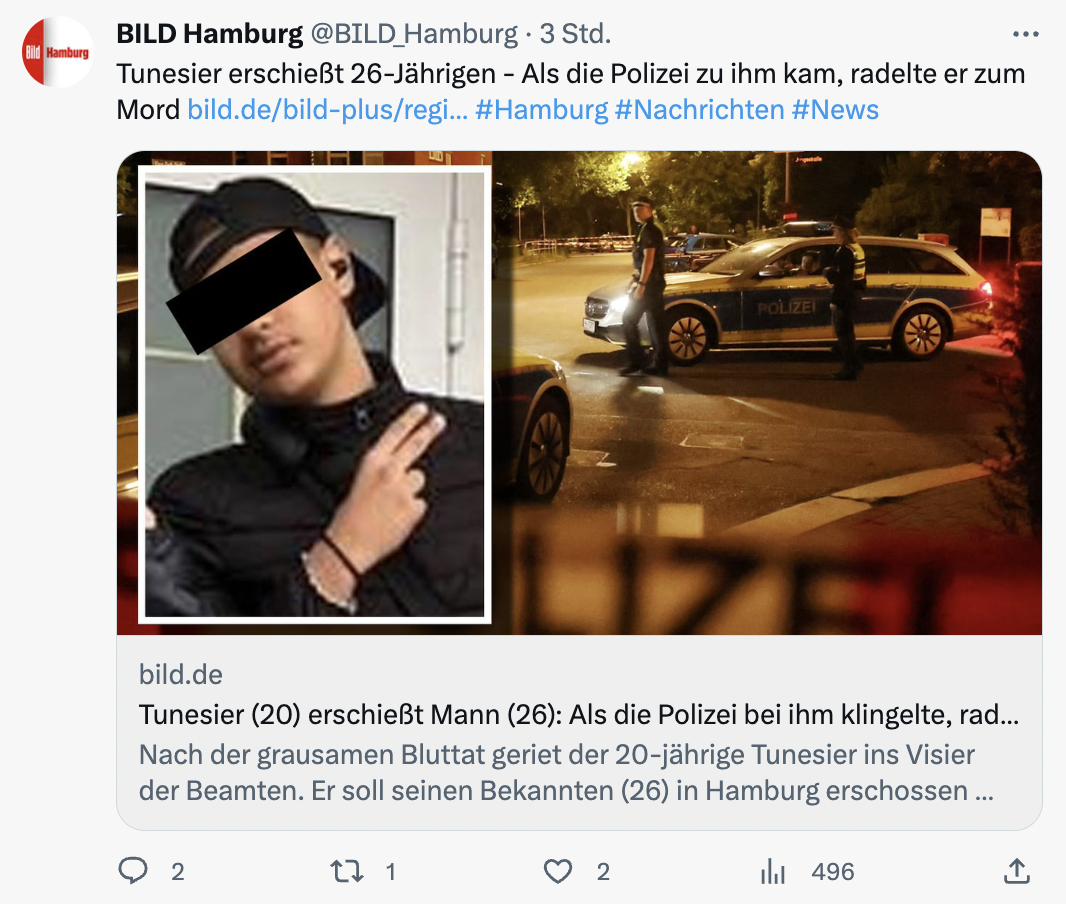The height and width of the screenshot is (904, 1066).
Task: Open the bild.de/bild-plus article link
Action: [x=327, y=109]
